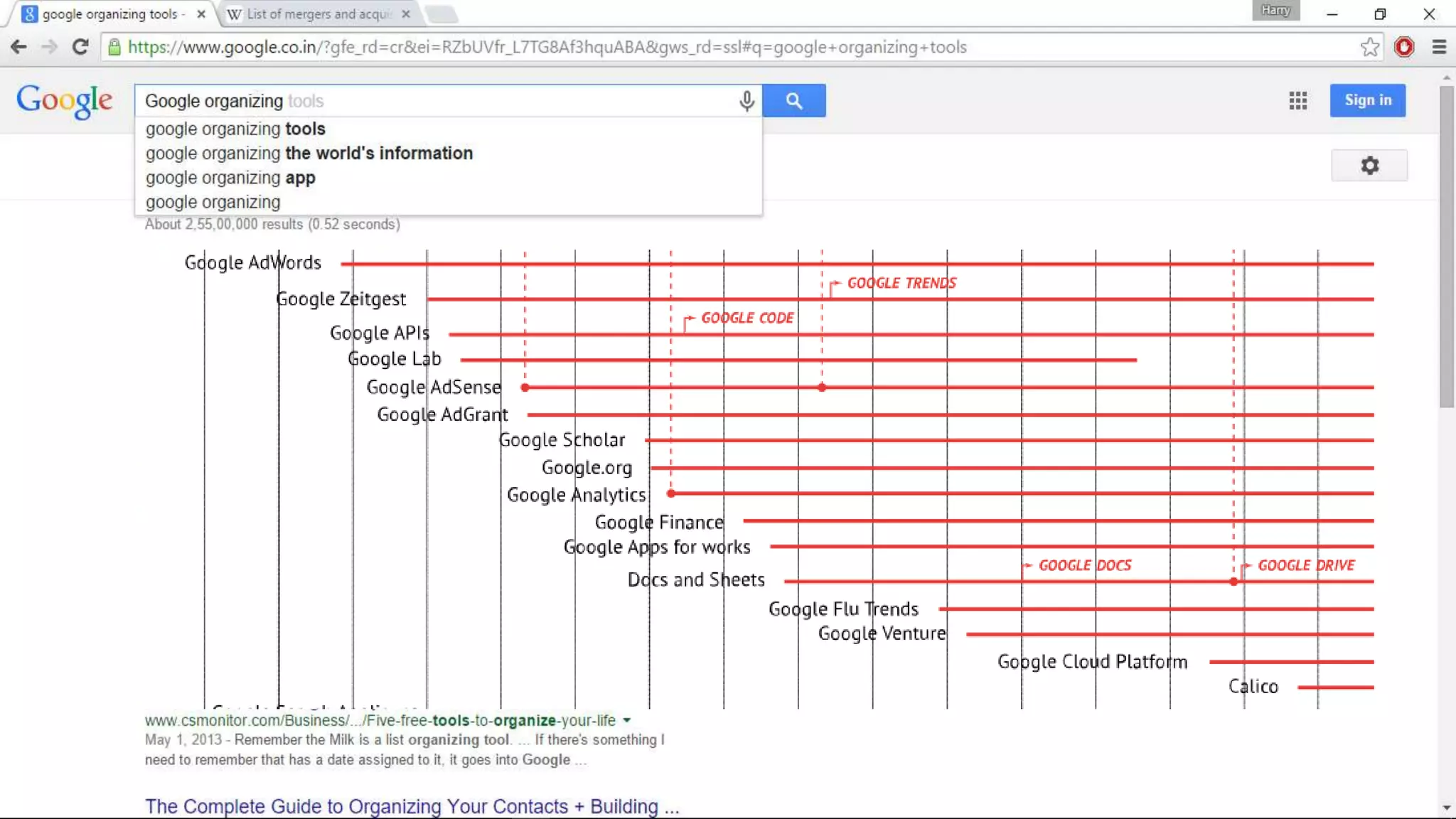The image size is (1456, 819).
Task: Close the List of mergers tab
Action: coord(405,14)
